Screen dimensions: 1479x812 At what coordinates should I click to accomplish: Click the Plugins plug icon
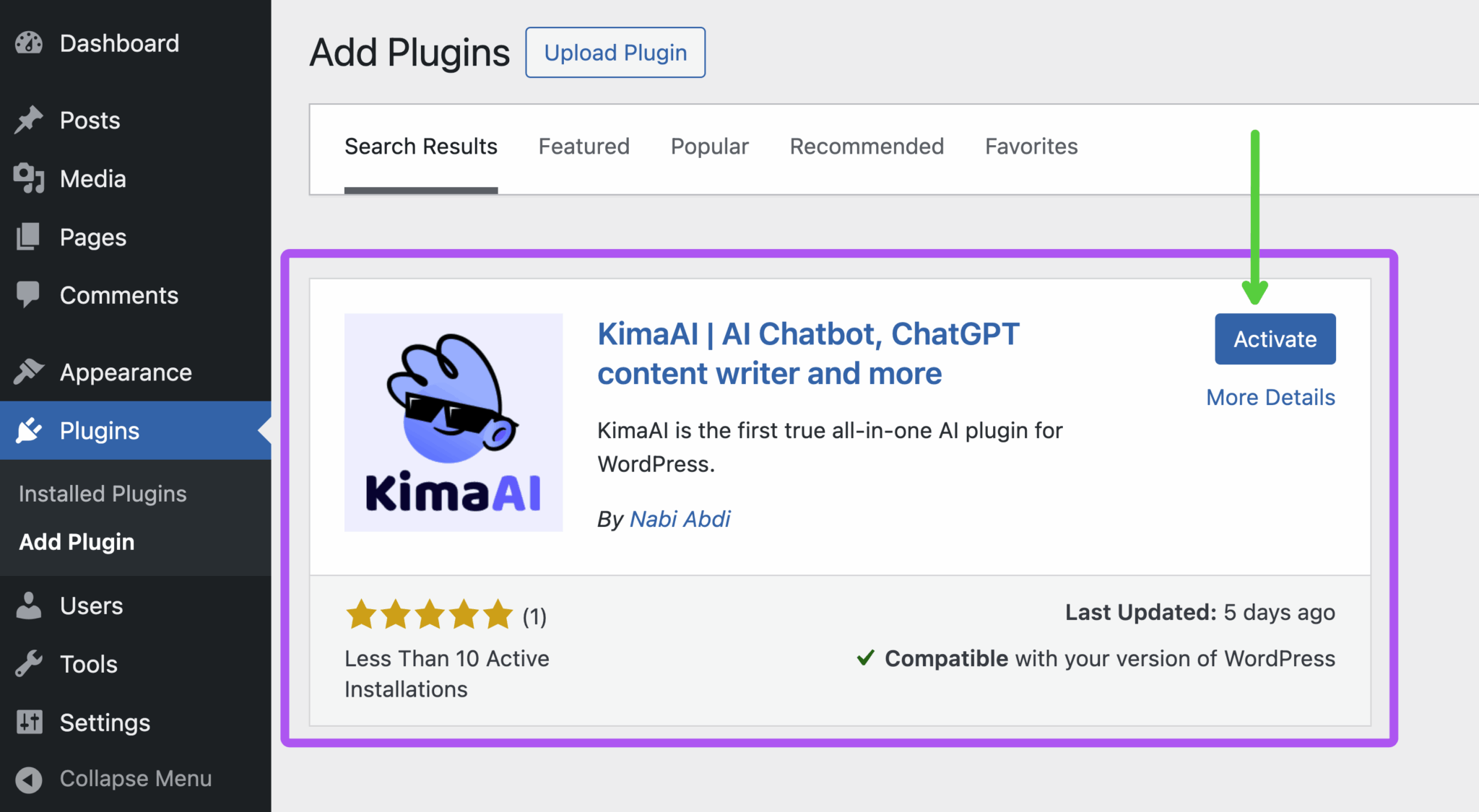pyautogui.click(x=28, y=430)
